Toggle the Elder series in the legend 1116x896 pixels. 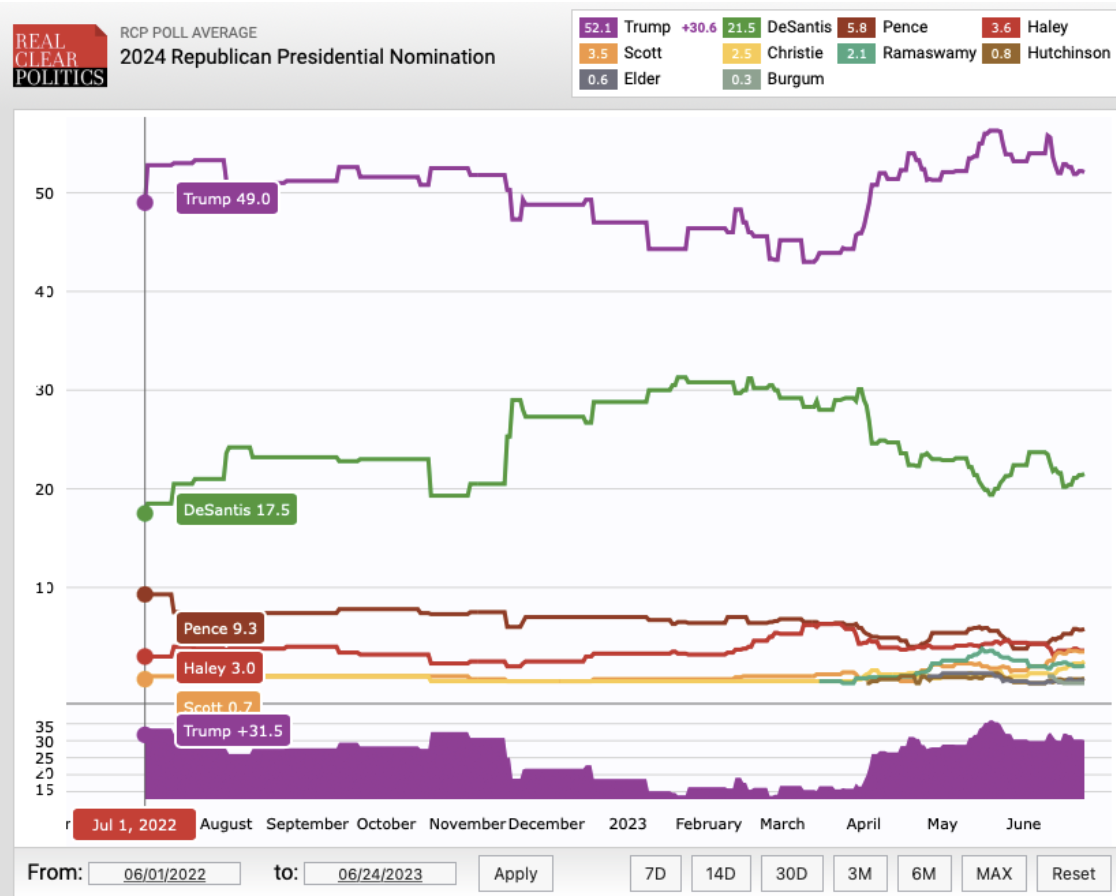(641, 78)
